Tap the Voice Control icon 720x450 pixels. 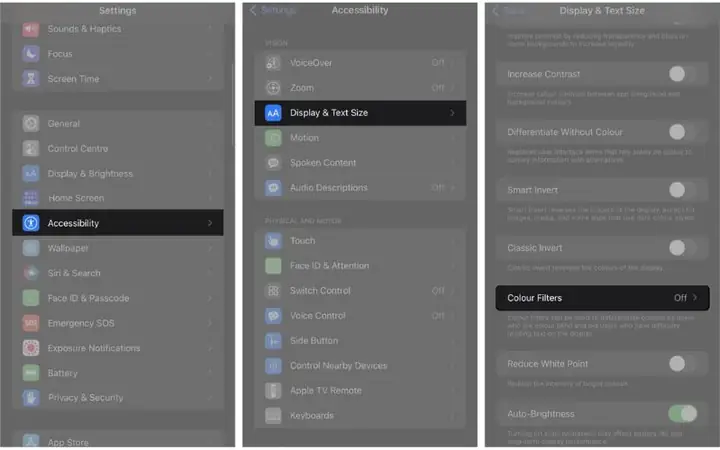273,316
